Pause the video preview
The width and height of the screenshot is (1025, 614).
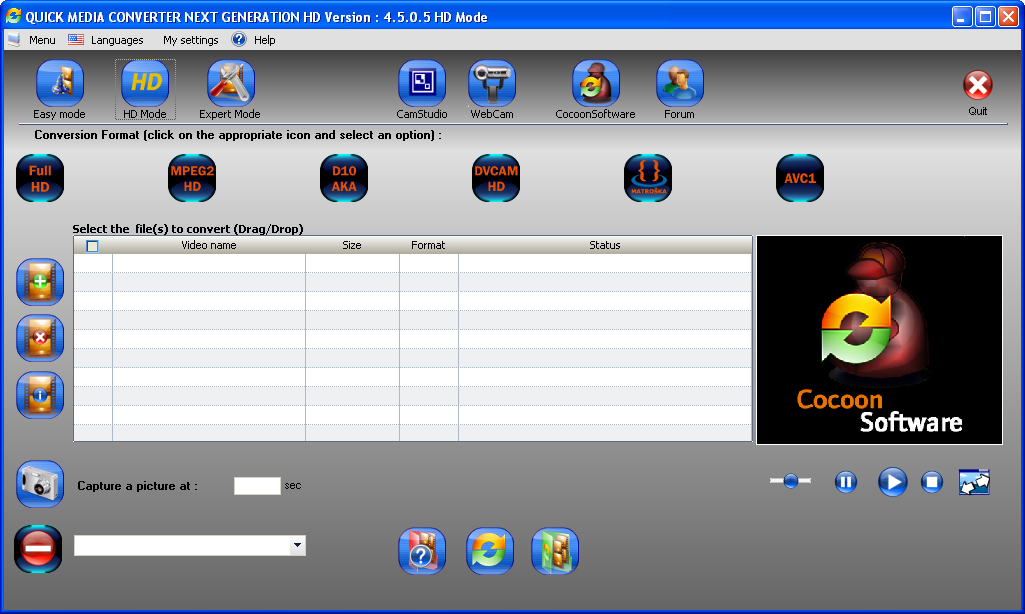[845, 482]
